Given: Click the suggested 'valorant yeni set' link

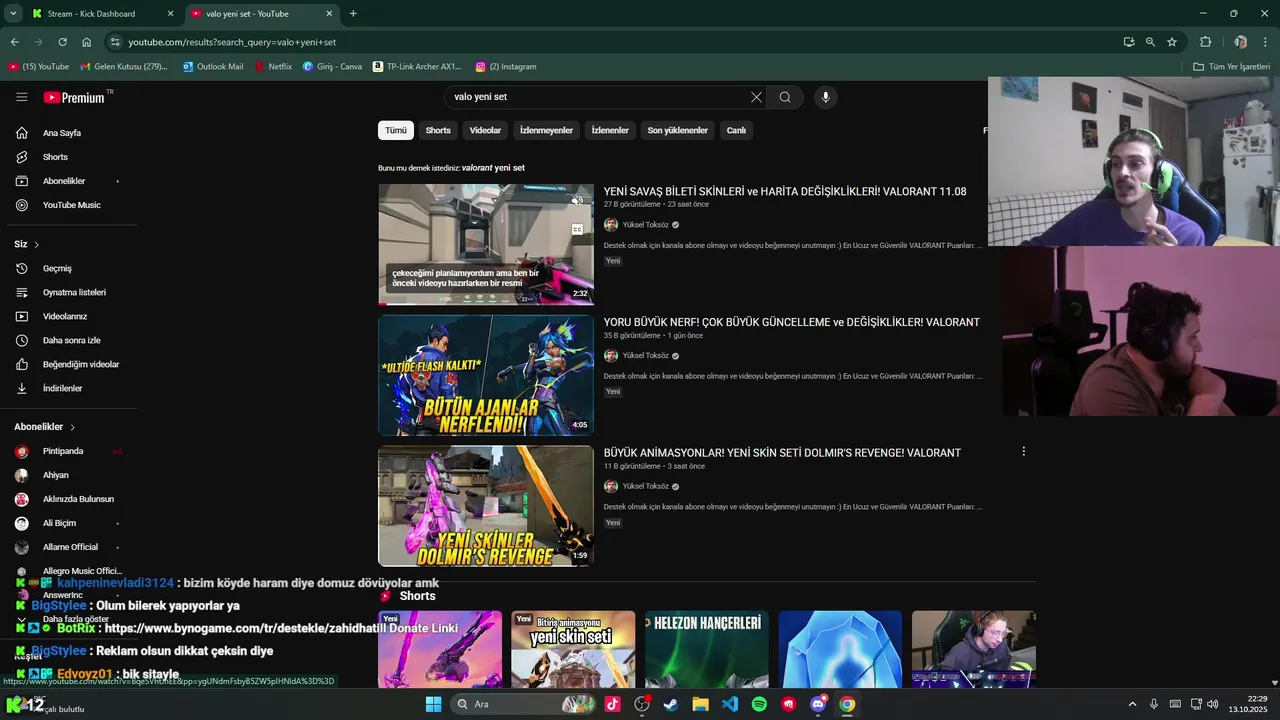Looking at the screenshot, I should 493,168.
